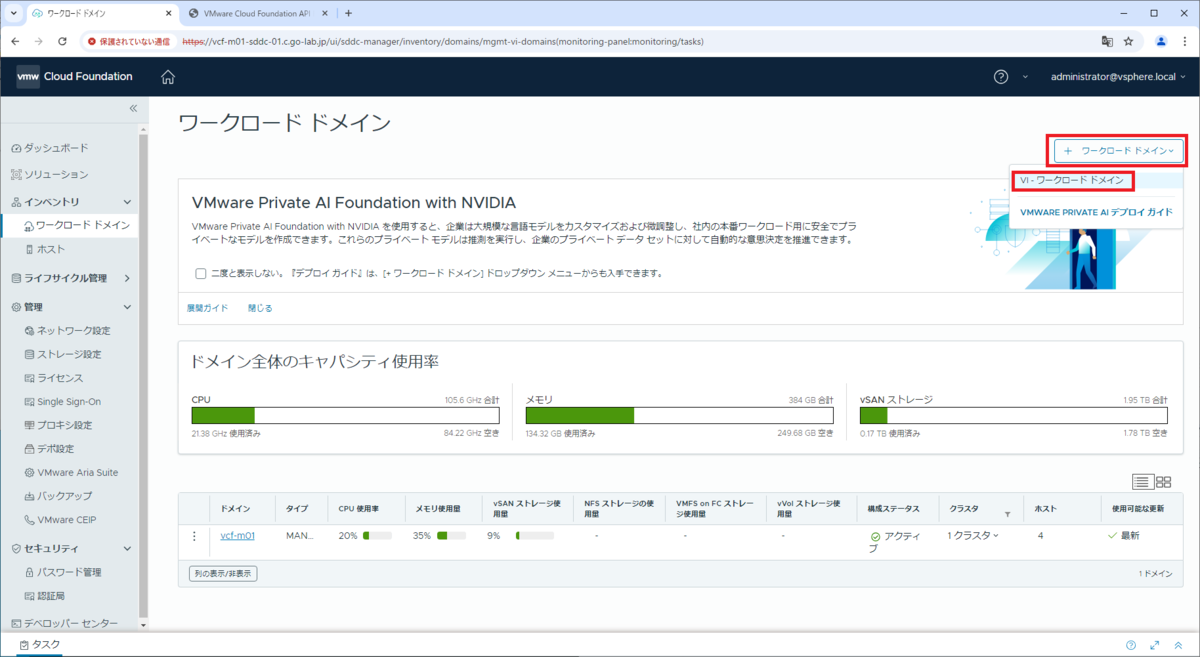1200x657 pixels.
Task: Click the メモリ capacity usage bar
Action: [x=679, y=415]
